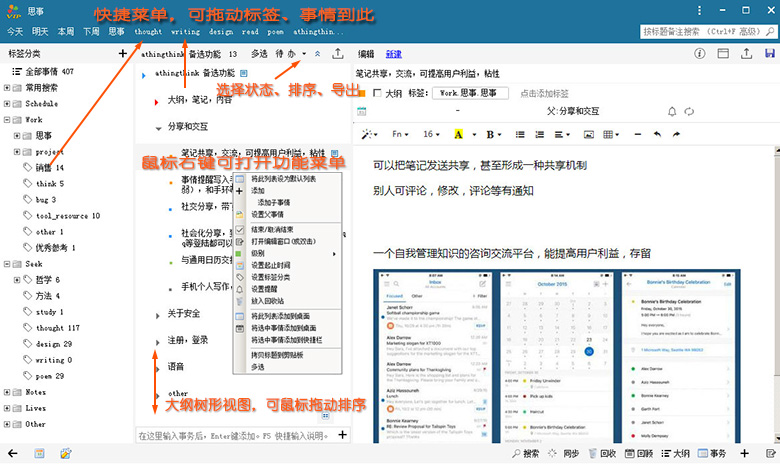
Task: Collapse the 分享和交互 outline item
Action: 158,128
